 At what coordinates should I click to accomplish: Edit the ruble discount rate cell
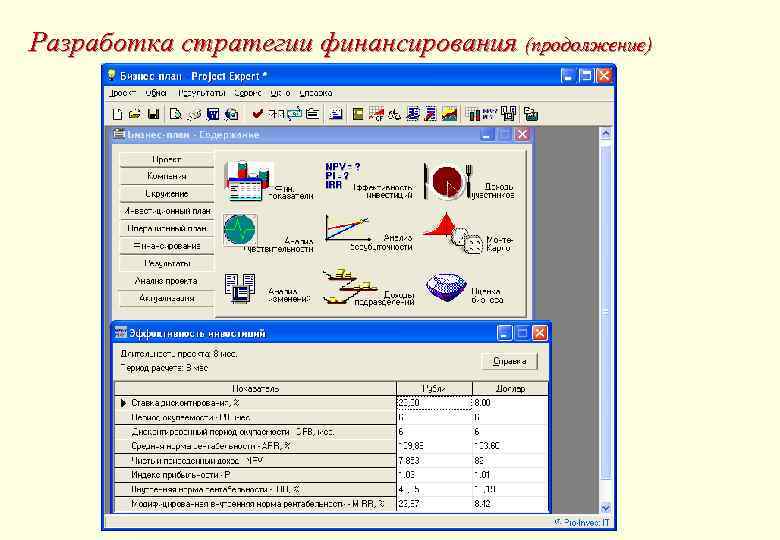click(434, 403)
